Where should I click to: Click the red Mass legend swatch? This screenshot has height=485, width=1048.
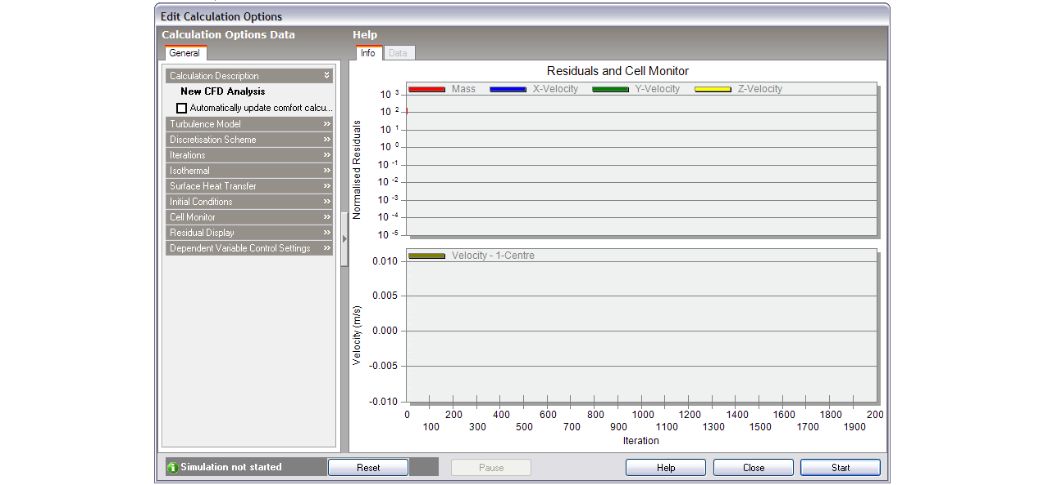coord(426,90)
